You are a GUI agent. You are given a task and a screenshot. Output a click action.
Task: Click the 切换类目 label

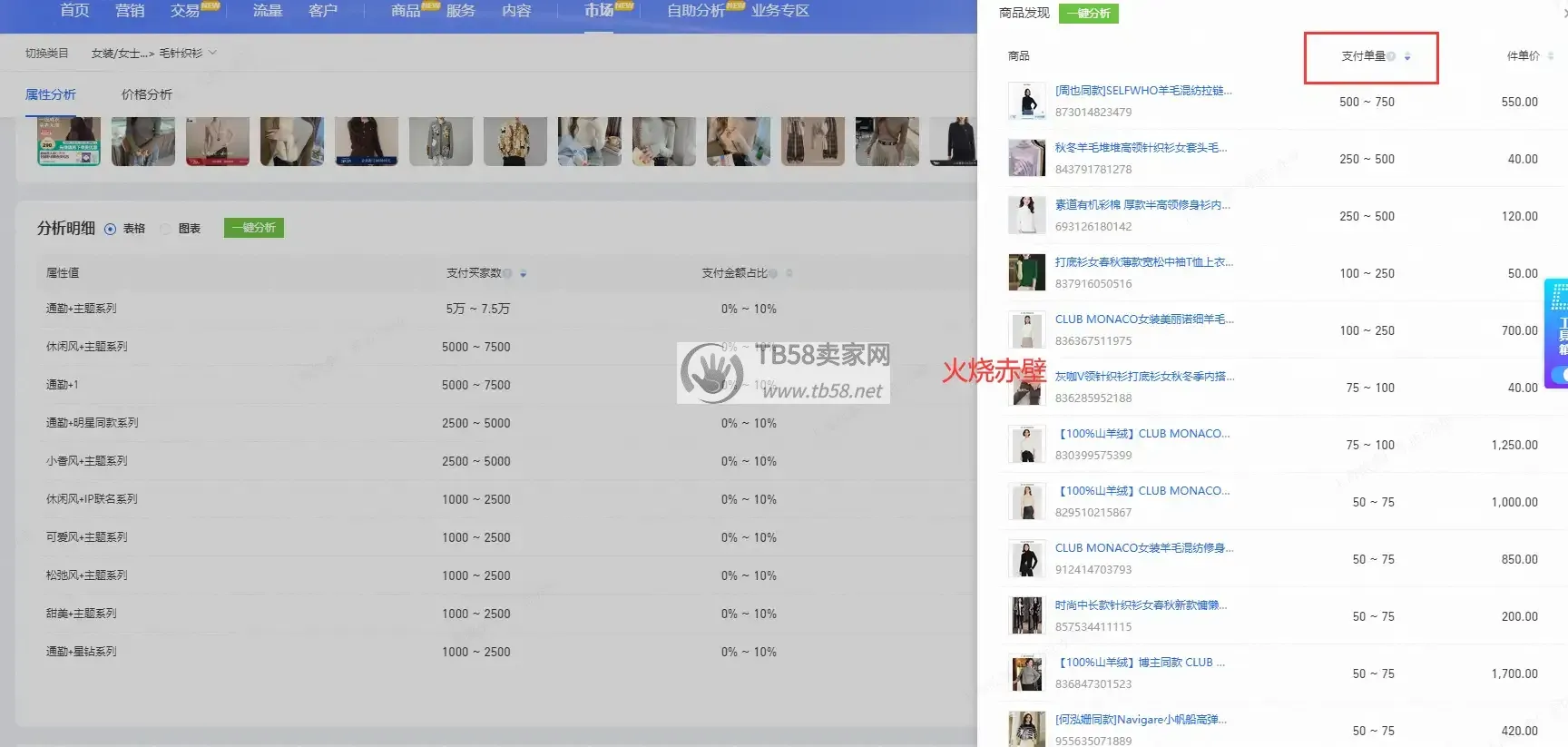click(x=47, y=54)
